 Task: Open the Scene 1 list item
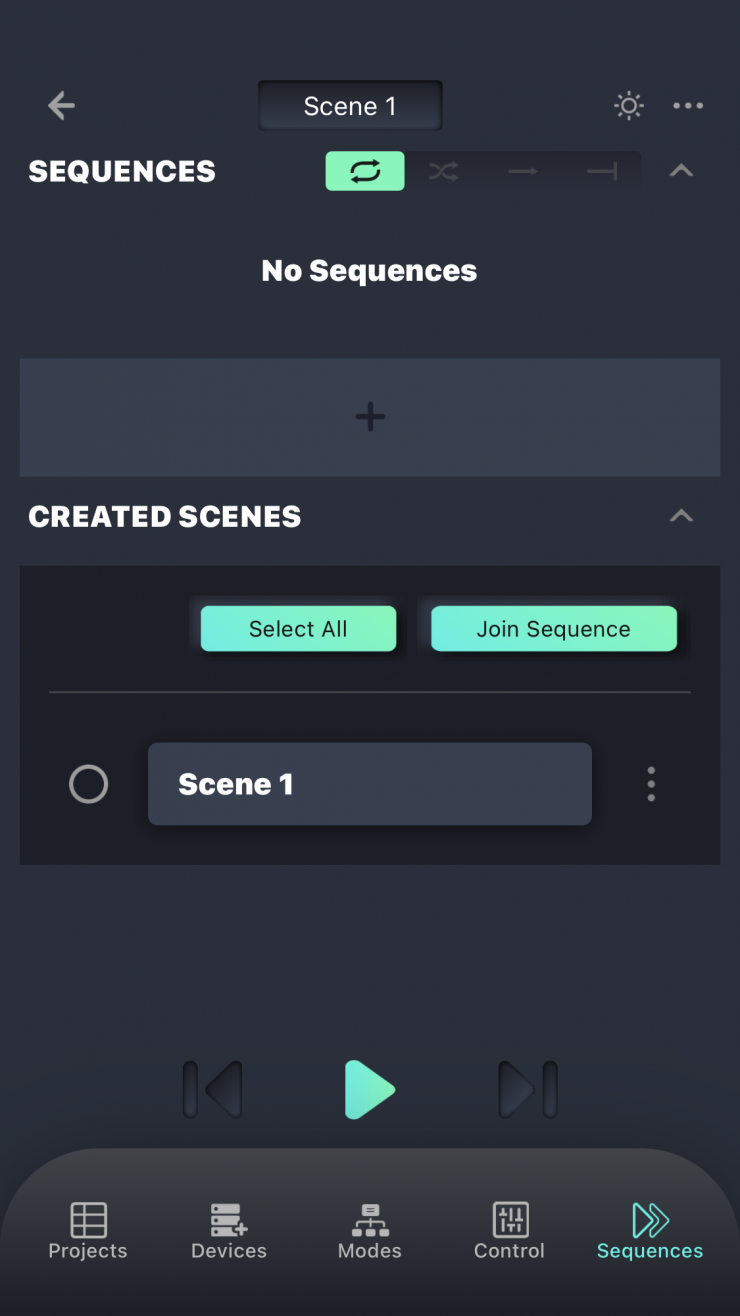(x=370, y=784)
